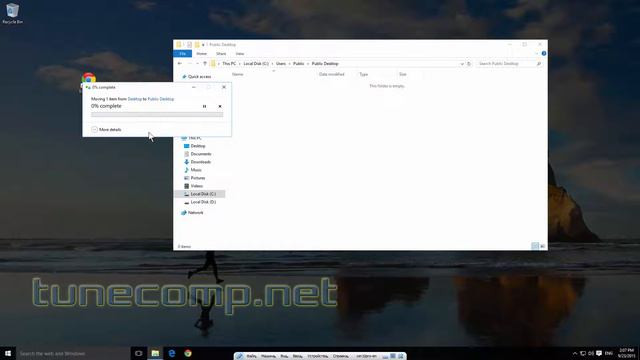Select Desktop in navigation pane
Image resolution: width=640 pixels, height=360 pixels.
coord(195,146)
